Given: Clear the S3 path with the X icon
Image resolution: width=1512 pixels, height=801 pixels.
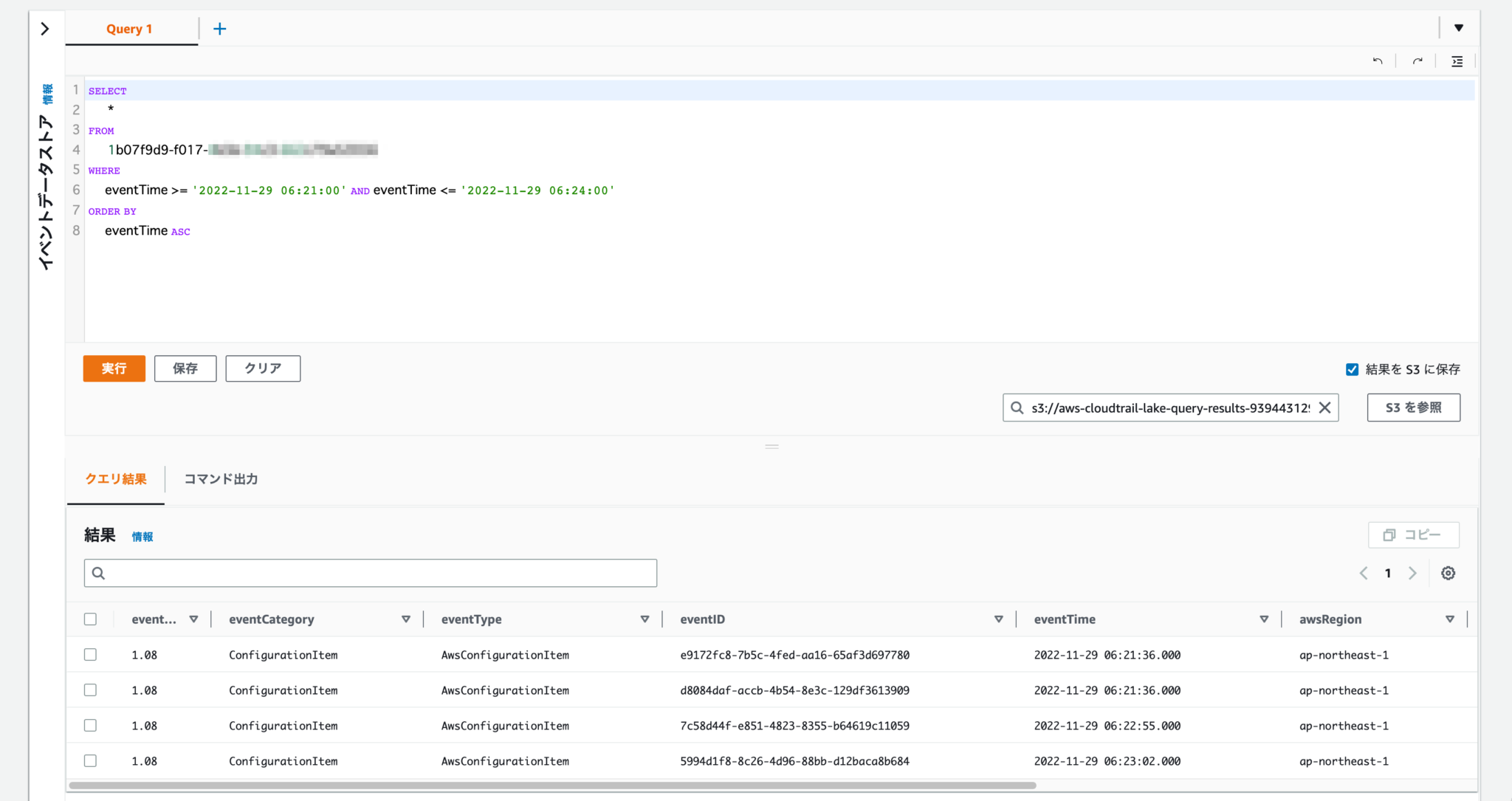Looking at the screenshot, I should tap(1325, 408).
